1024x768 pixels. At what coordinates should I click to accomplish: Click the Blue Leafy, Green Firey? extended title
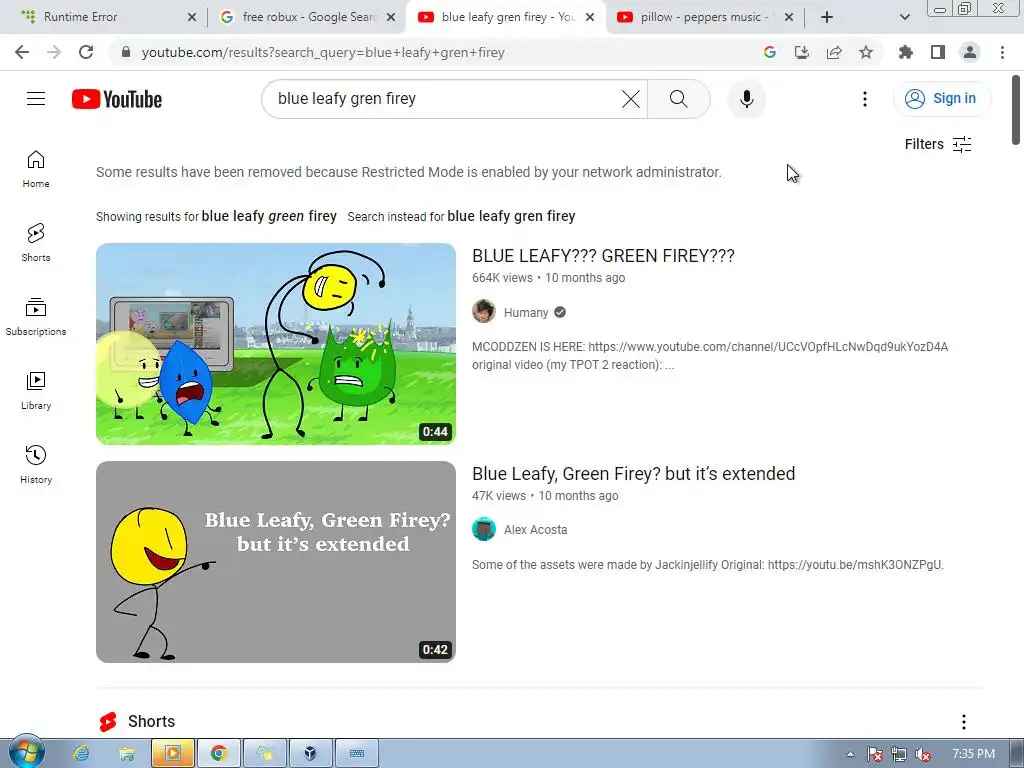633,473
